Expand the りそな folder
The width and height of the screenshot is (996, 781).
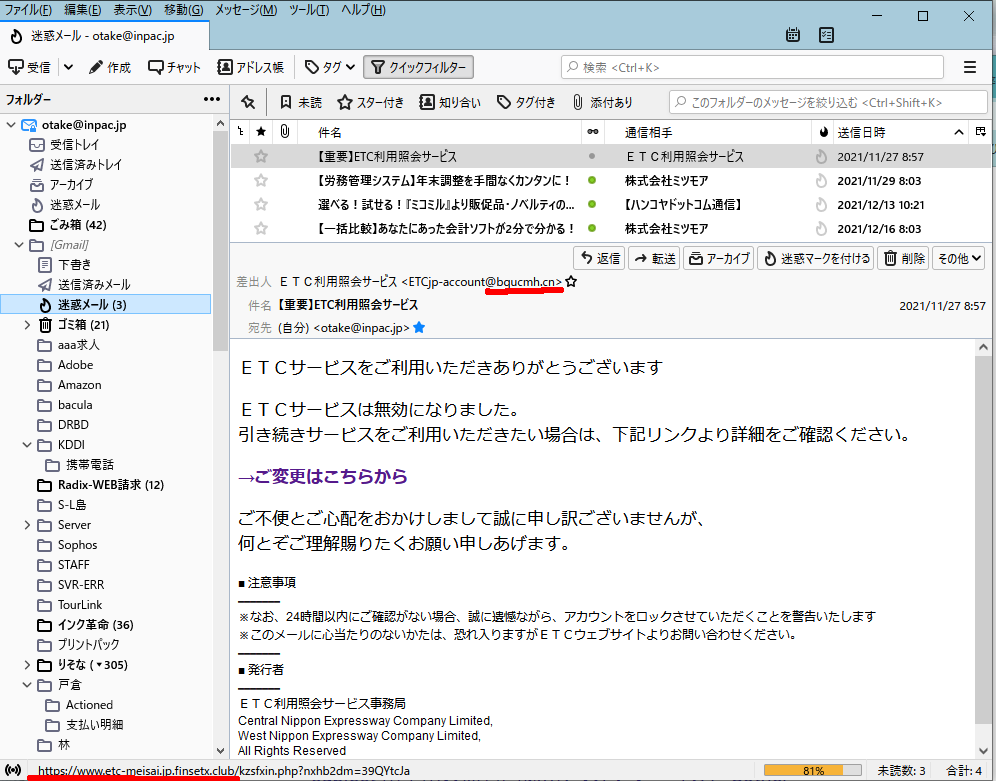tap(27, 665)
